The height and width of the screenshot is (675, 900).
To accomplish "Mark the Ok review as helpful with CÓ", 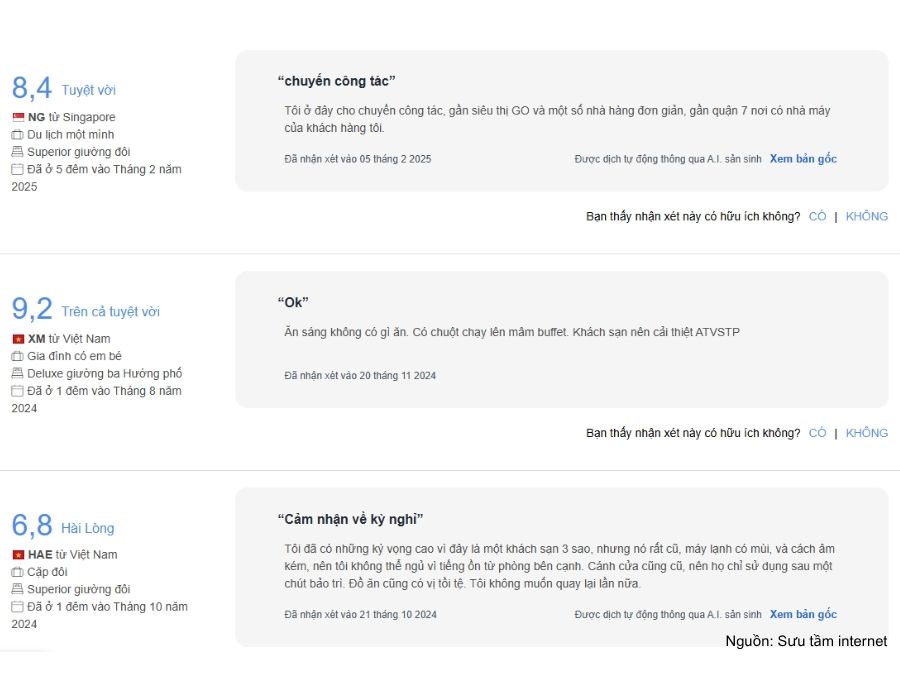I will pos(817,433).
